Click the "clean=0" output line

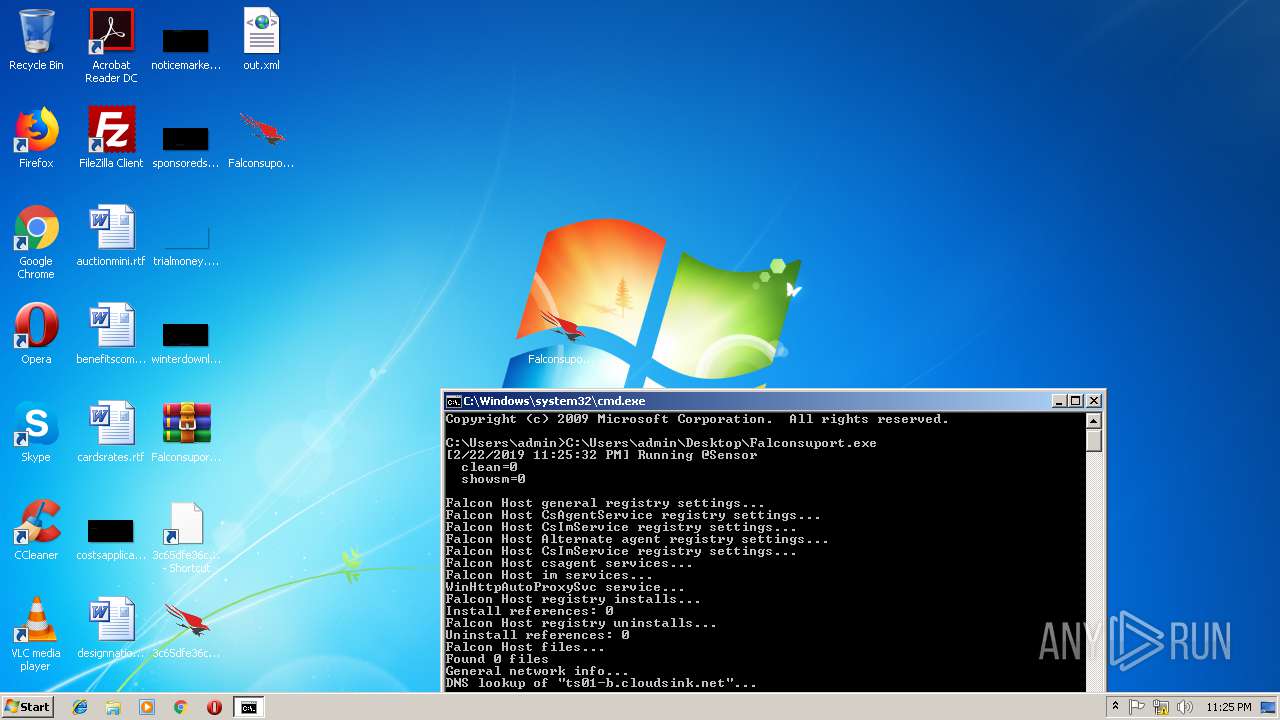[489, 467]
